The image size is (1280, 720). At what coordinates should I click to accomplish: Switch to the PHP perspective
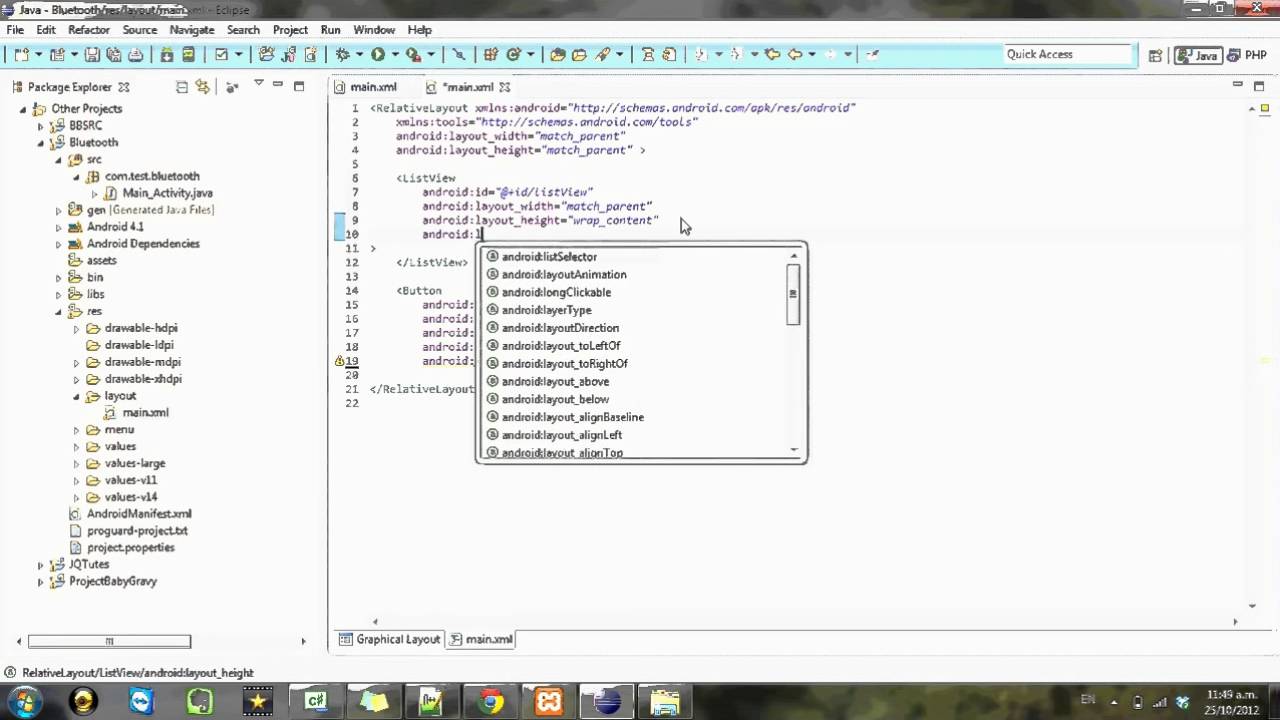[1245, 56]
